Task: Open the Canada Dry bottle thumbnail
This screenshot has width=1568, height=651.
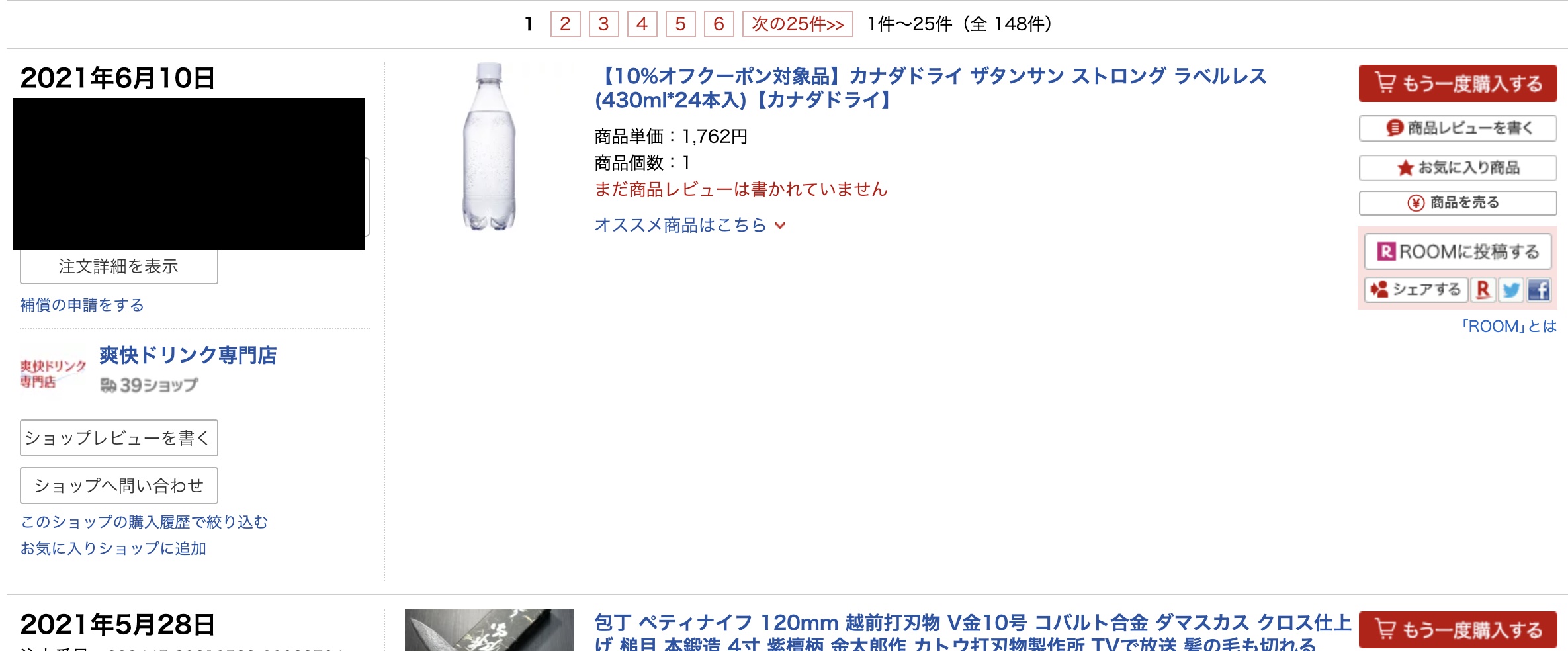Action: [489, 146]
